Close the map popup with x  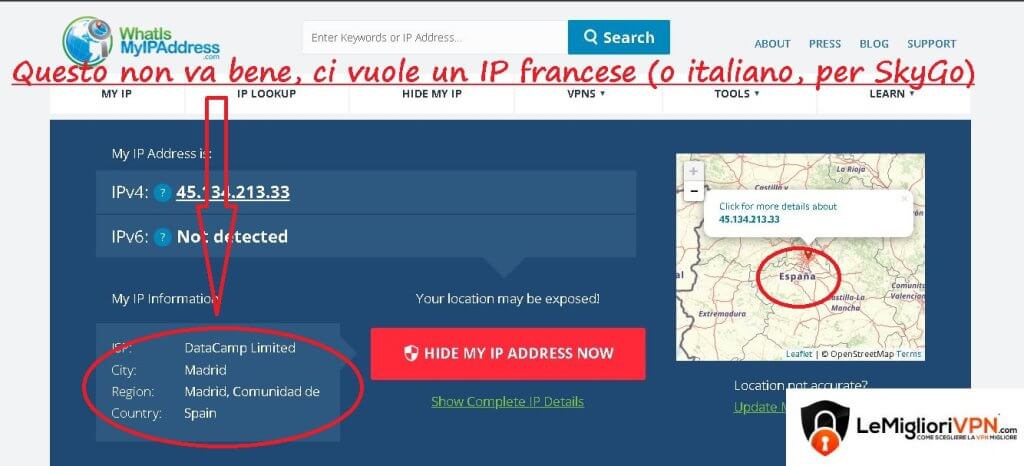click(x=904, y=198)
